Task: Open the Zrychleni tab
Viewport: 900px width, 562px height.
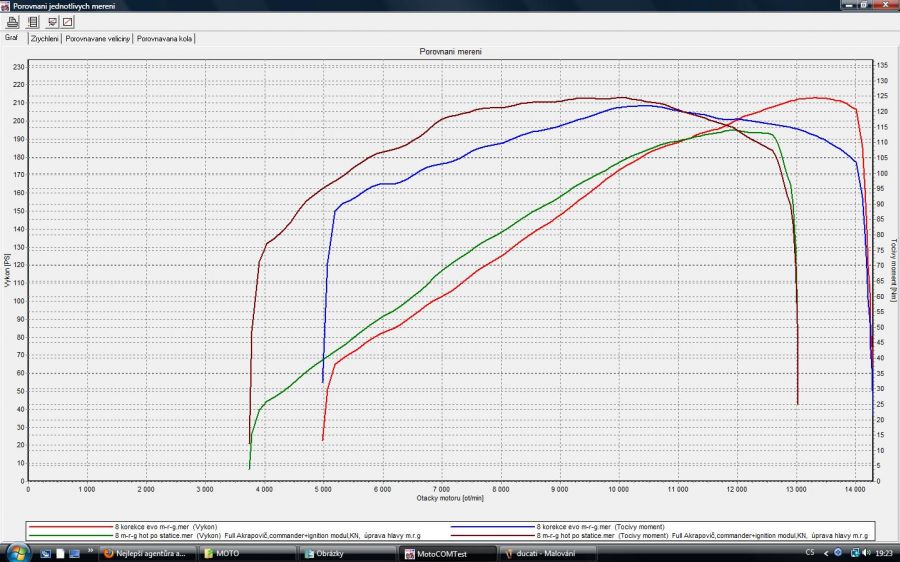Action: pos(45,39)
